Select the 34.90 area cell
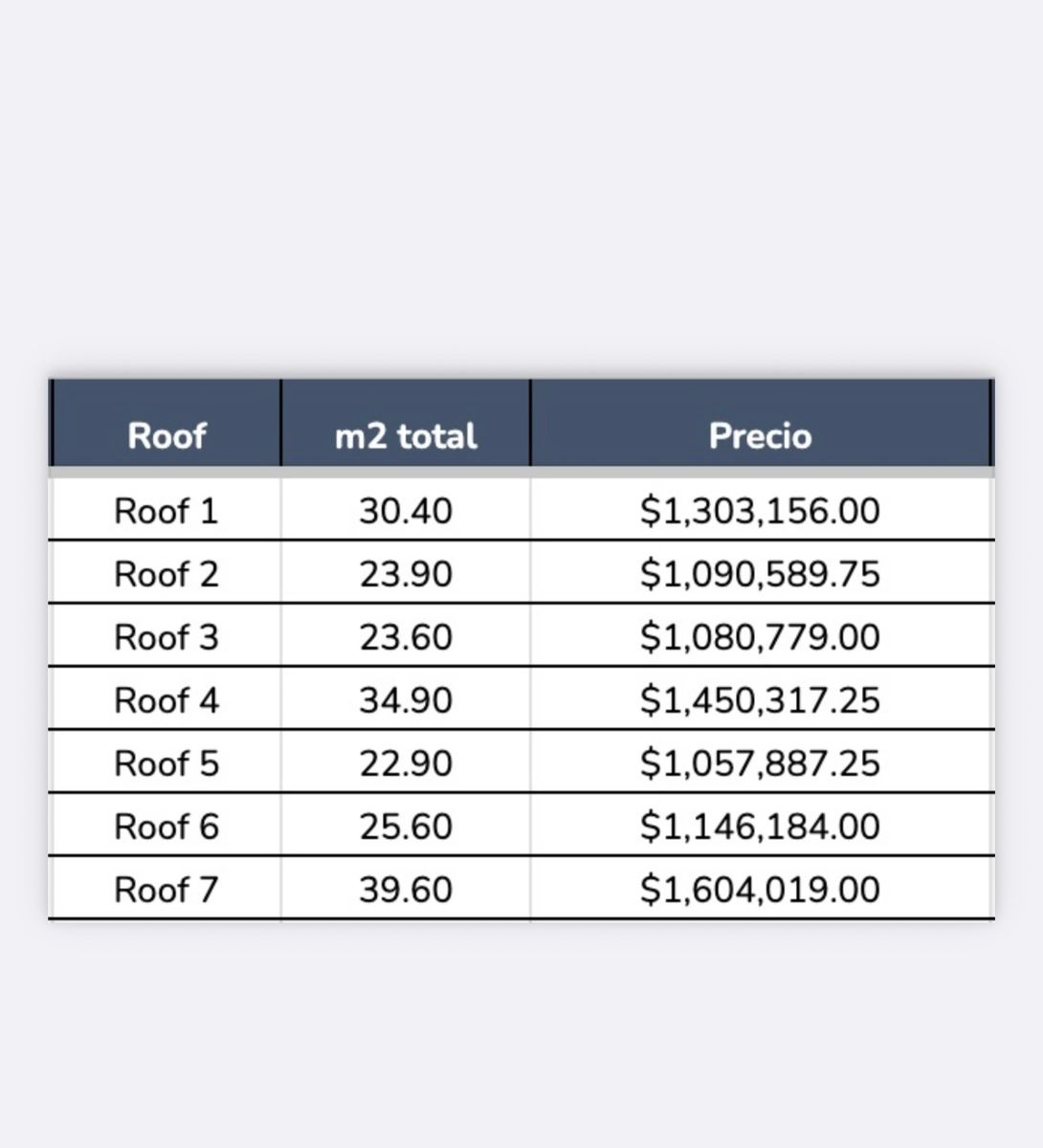Viewport: 1043px width, 1148px height. [406, 700]
